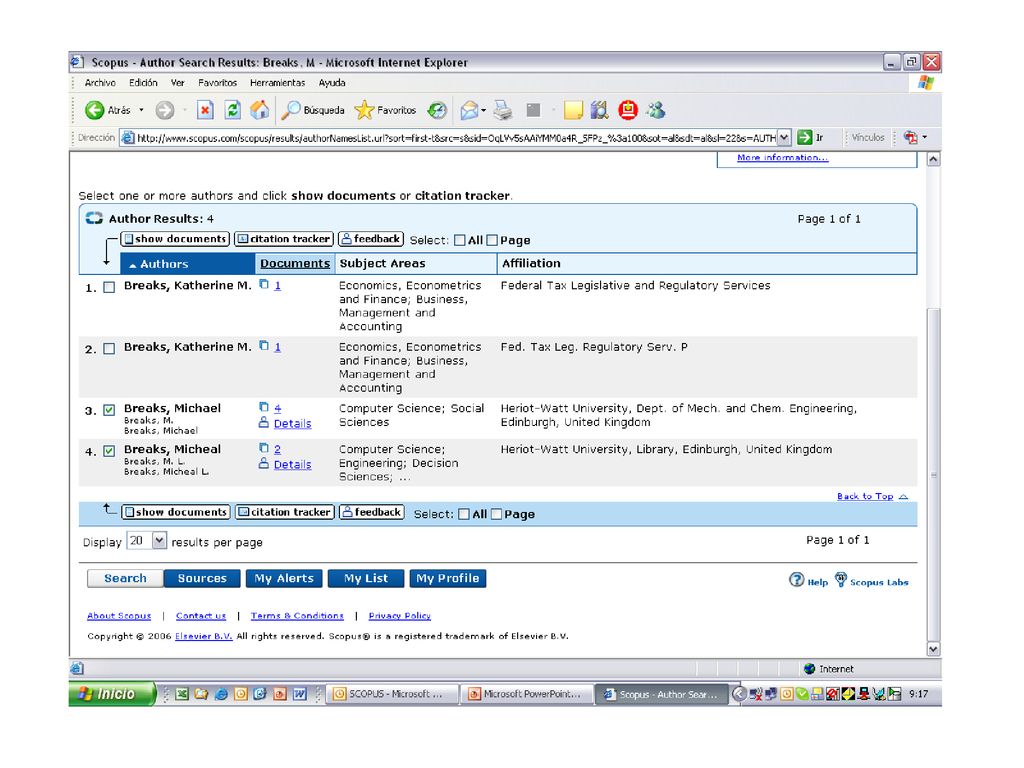Open the research books toolbar icon
The image size is (1024, 768).
tap(600, 110)
